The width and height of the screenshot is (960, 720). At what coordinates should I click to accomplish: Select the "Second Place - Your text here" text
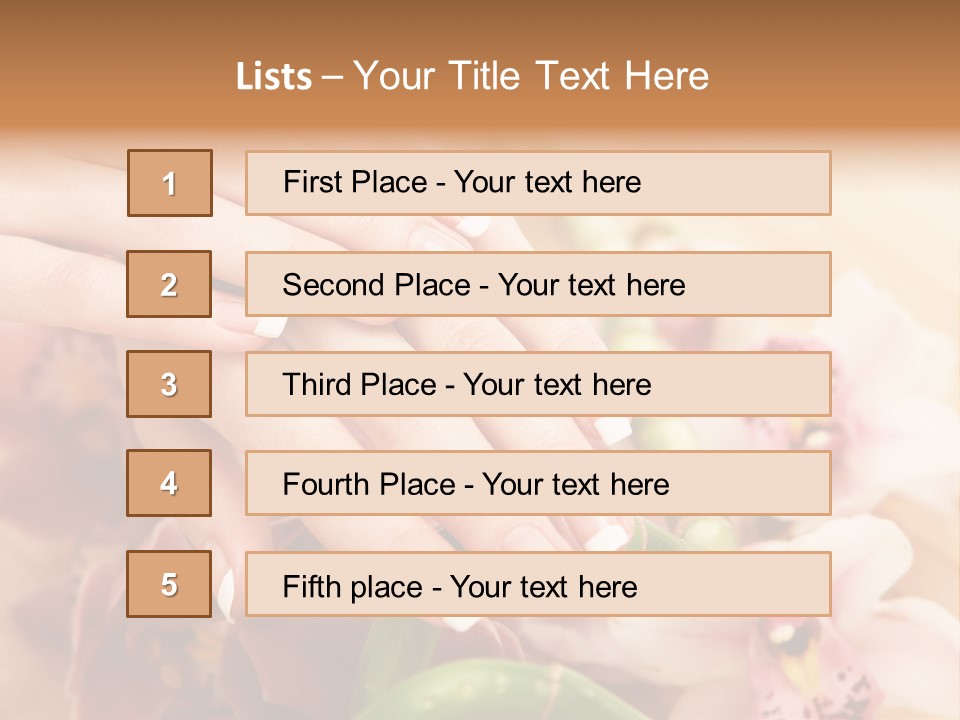point(484,285)
